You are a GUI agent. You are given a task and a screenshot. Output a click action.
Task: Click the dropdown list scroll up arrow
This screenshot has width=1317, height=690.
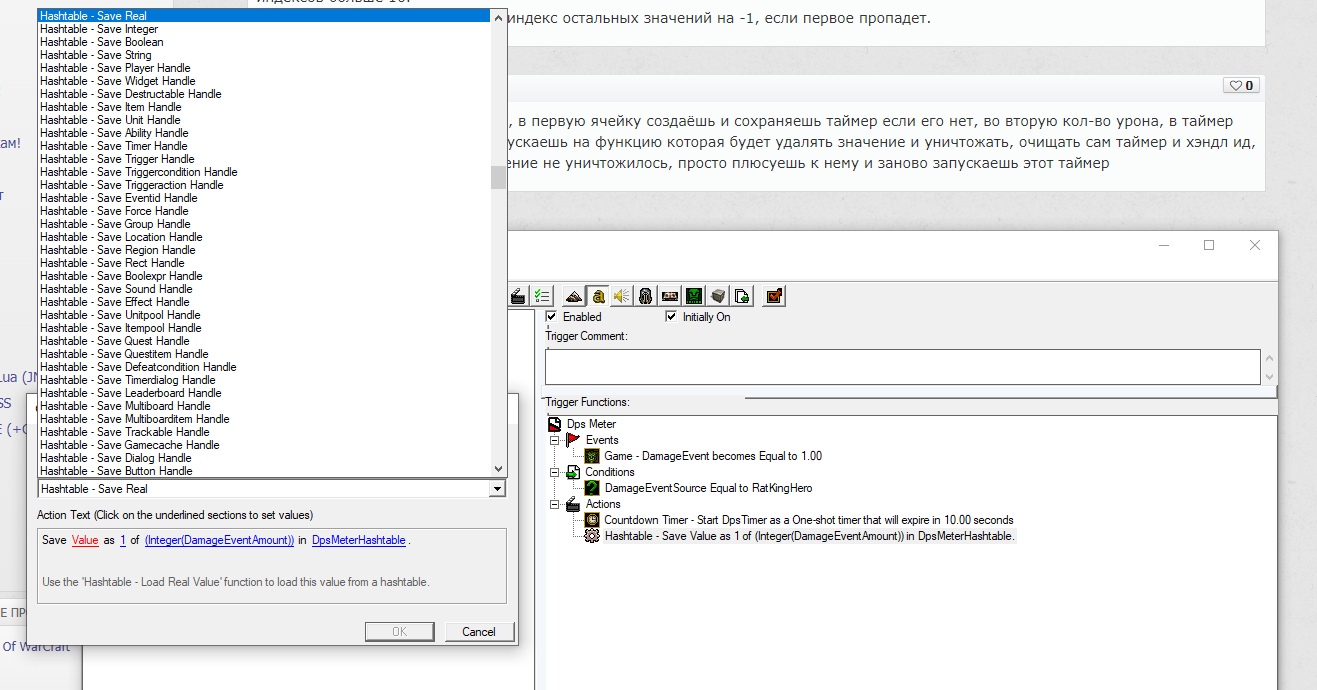click(498, 16)
